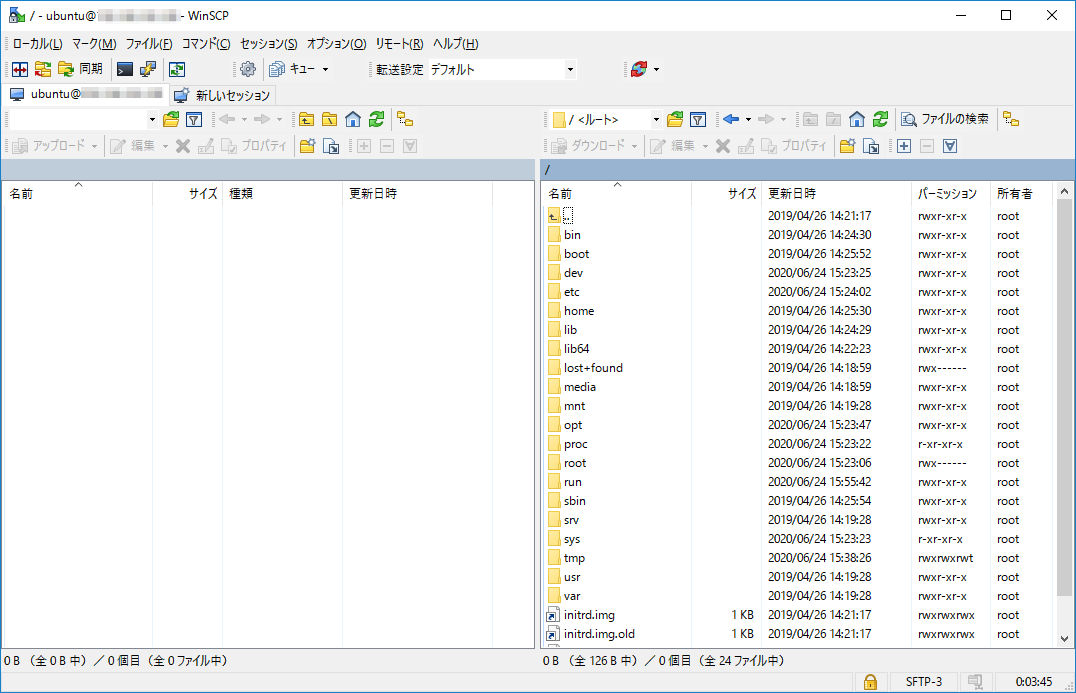This screenshot has height=693, width=1076.
Task: Open the オプション menu
Action: (335, 44)
